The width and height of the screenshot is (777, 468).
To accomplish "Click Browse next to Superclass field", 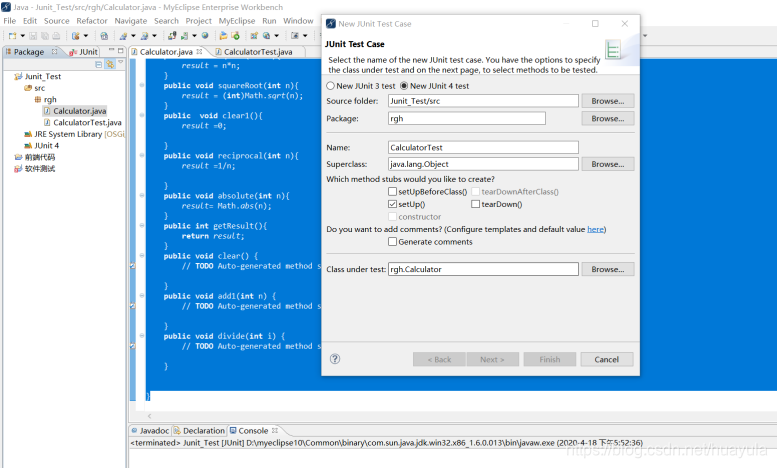I will pyautogui.click(x=608, y=164).
